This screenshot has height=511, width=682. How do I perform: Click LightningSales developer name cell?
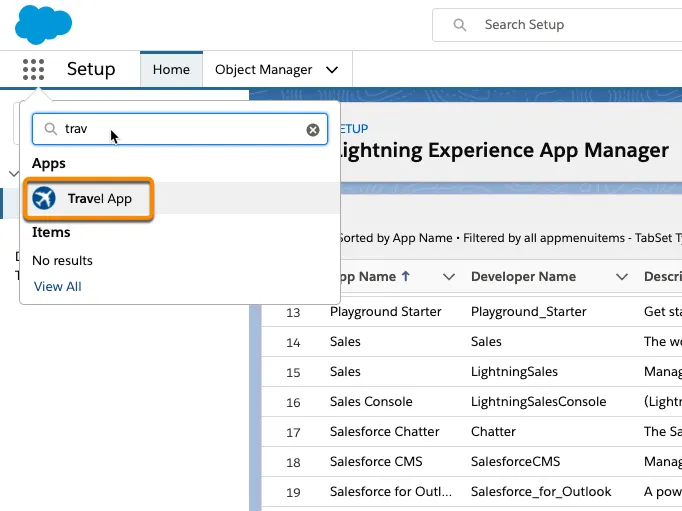click(x=514, y=371)
